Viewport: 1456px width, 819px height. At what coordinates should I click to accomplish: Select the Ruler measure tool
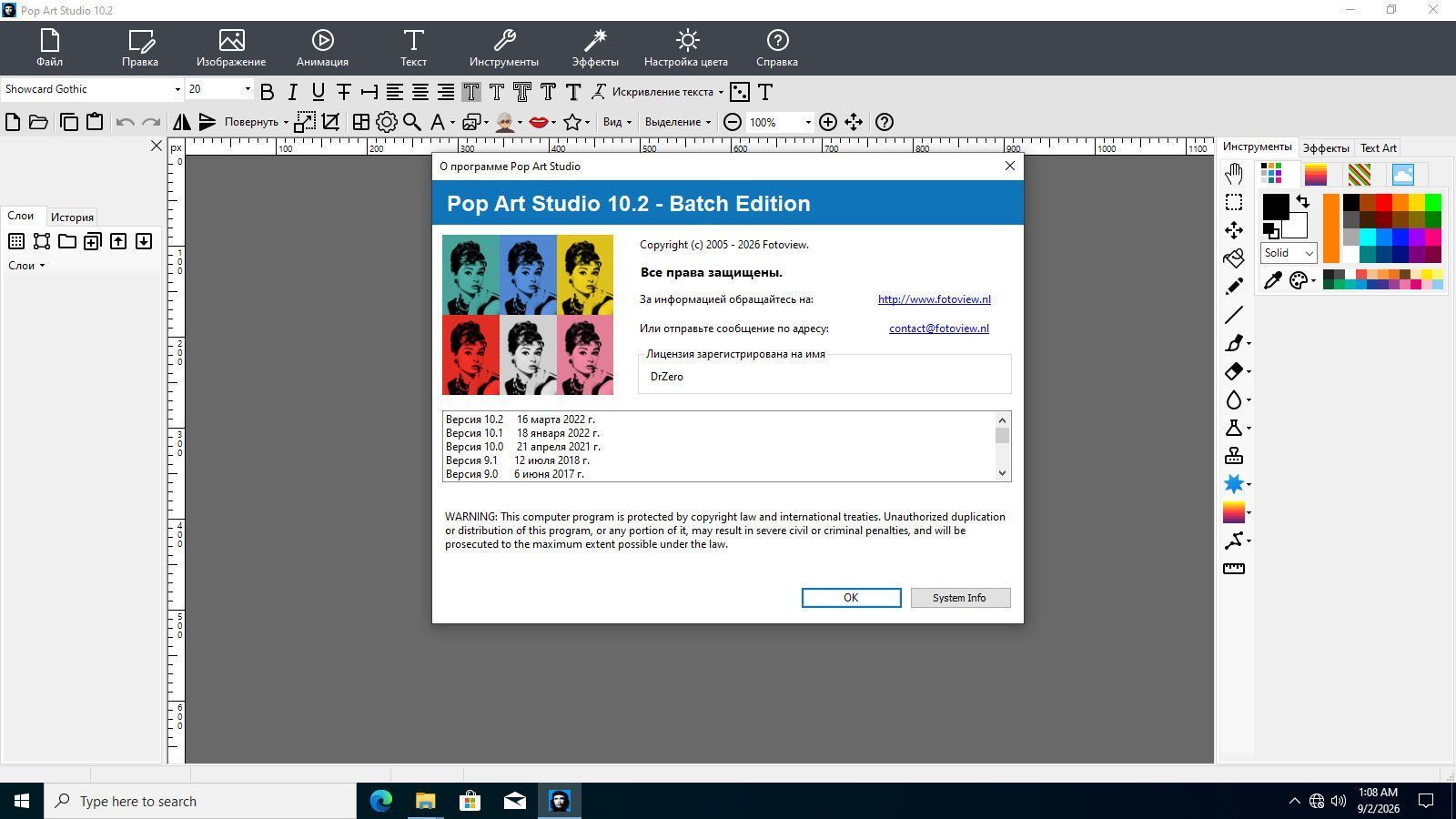click(x=1233, y=569)
